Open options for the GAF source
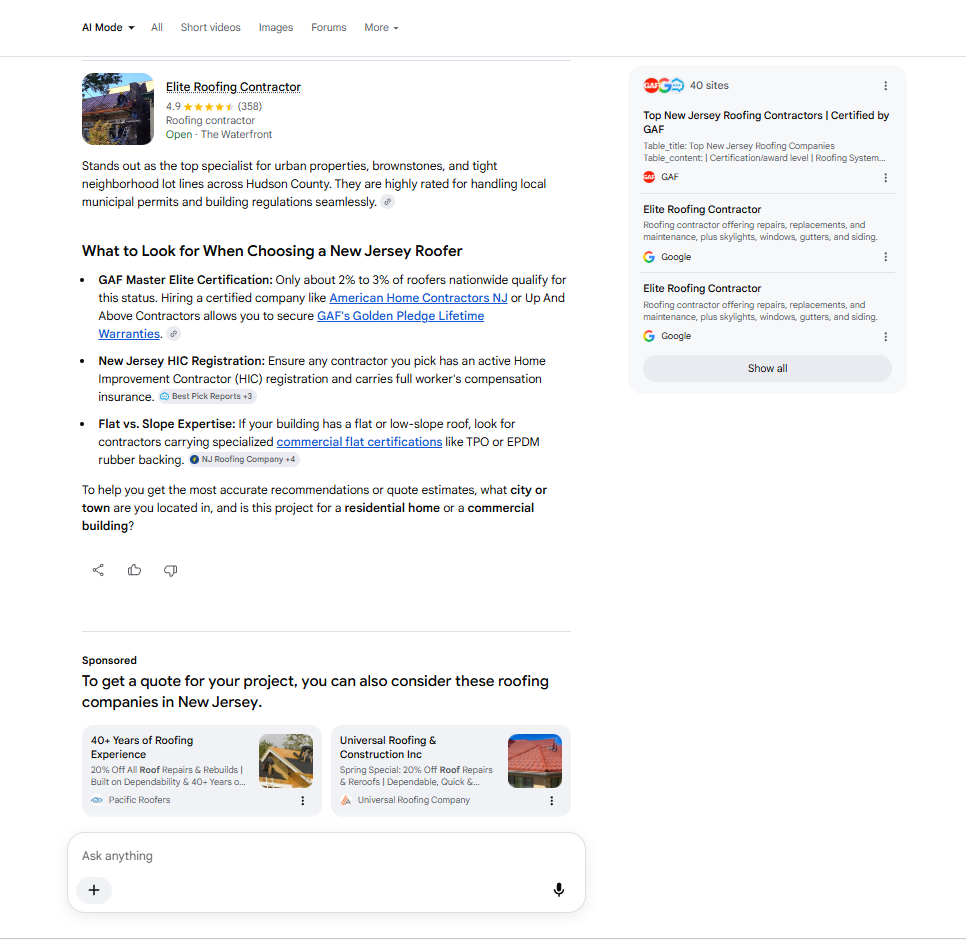The width and height of the screenshot is (966, 940). [x=885, y=177]
